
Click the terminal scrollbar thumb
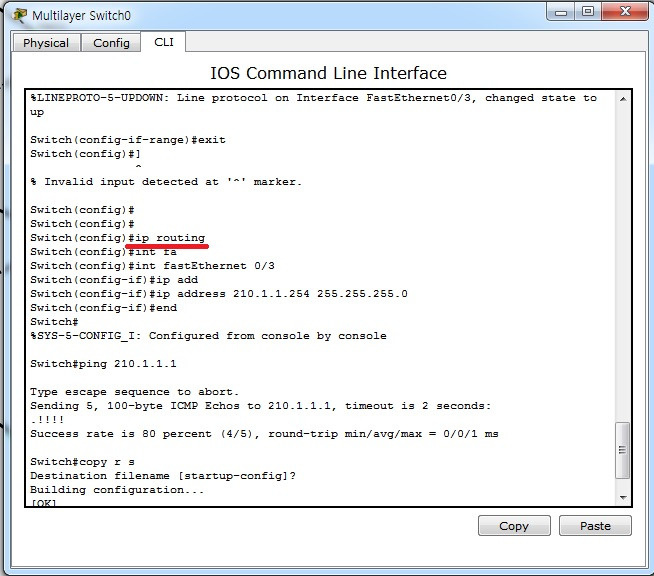(x=623, y=450)
